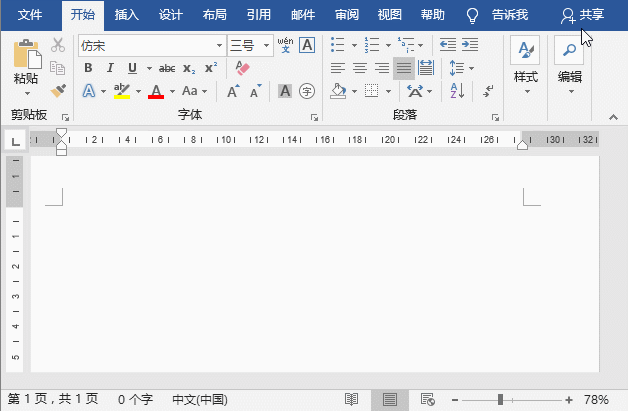Image resolution: width=628 pixels, height=411 pixels.
Task: Apply character shading icon
Action: click(x=285, y=91)
